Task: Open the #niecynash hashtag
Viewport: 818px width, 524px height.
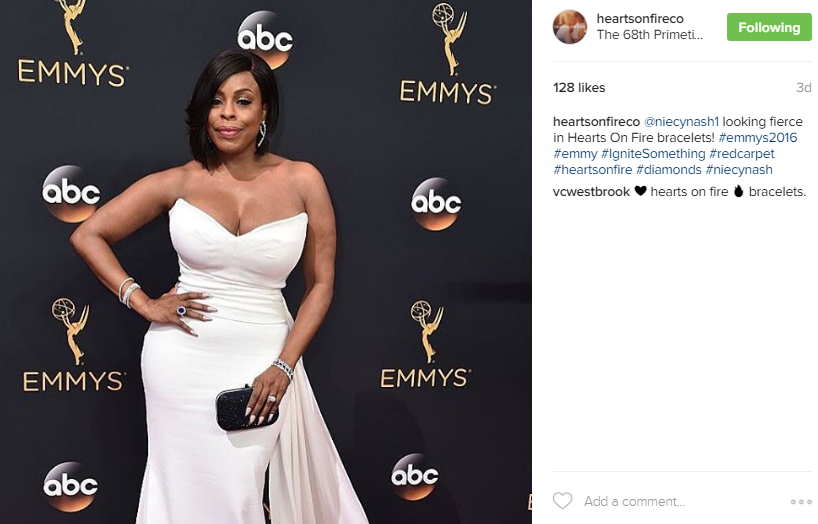Action: click(739, 170)
